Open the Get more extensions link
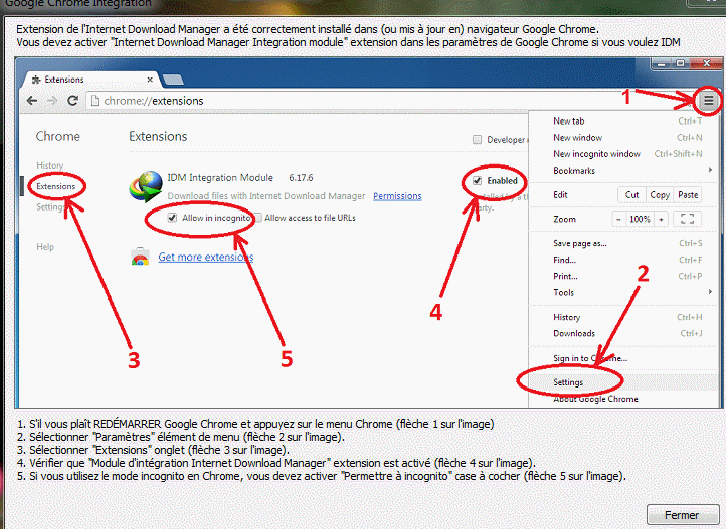The image size is (726, 529). pyautogui.click(x=206, y=257)
